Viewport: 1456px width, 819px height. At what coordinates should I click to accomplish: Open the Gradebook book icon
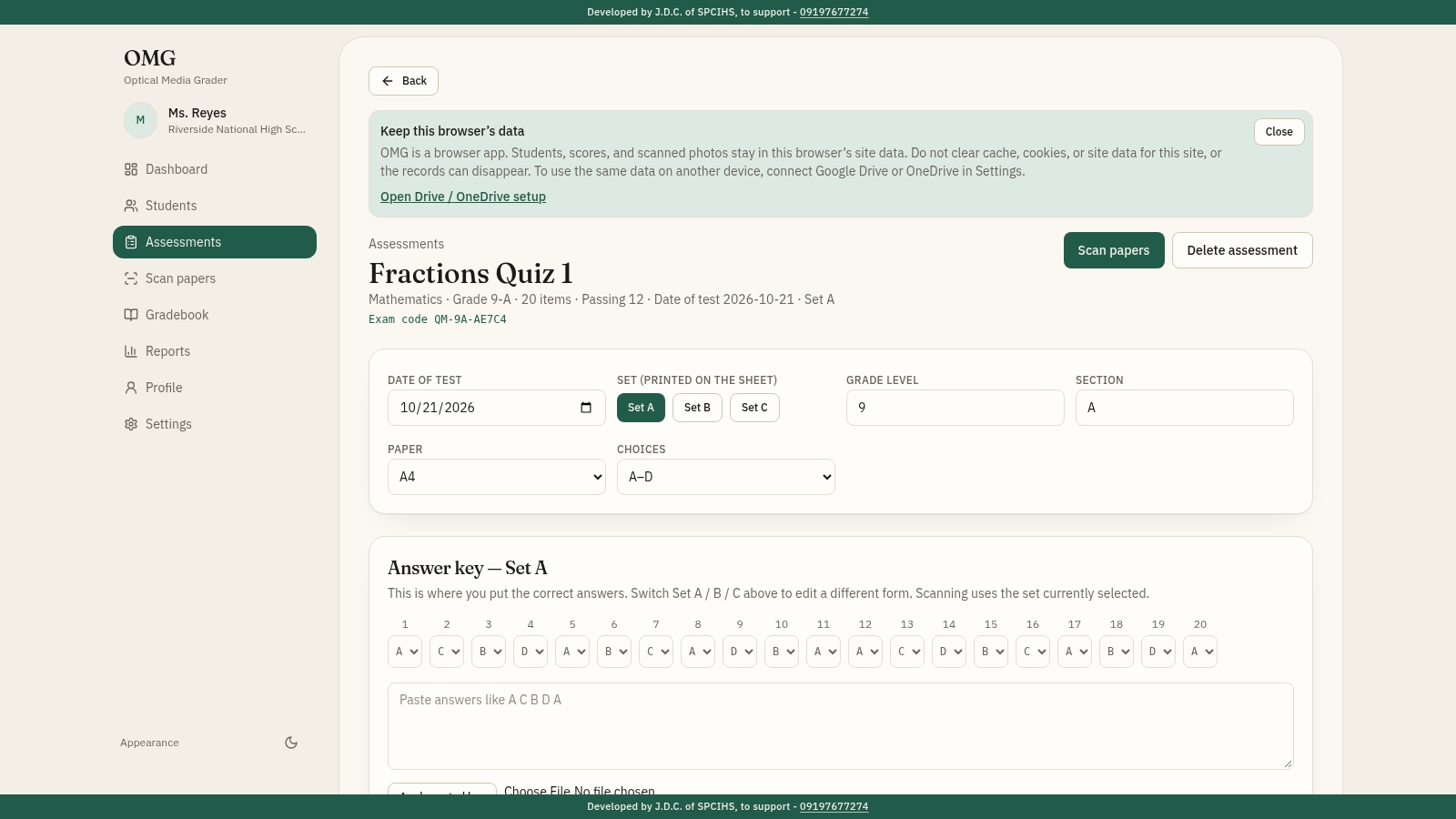[x=131, y=315]
